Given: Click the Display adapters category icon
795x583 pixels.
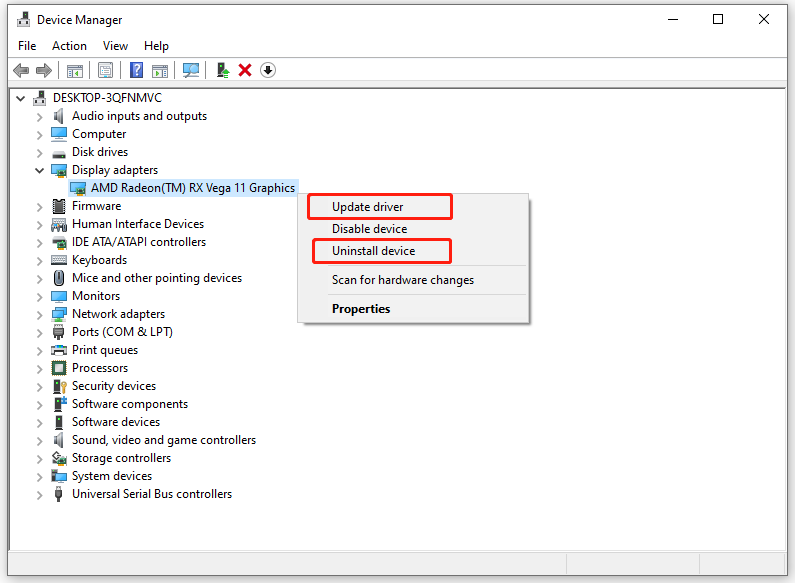Looking at the screenshot, I should click(59, 170).
